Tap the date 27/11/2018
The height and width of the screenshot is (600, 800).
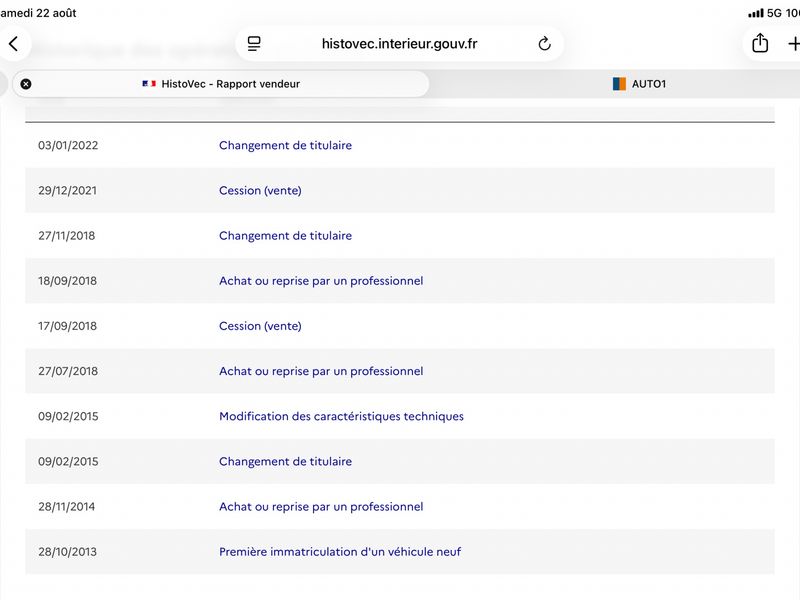coord(66,236)
